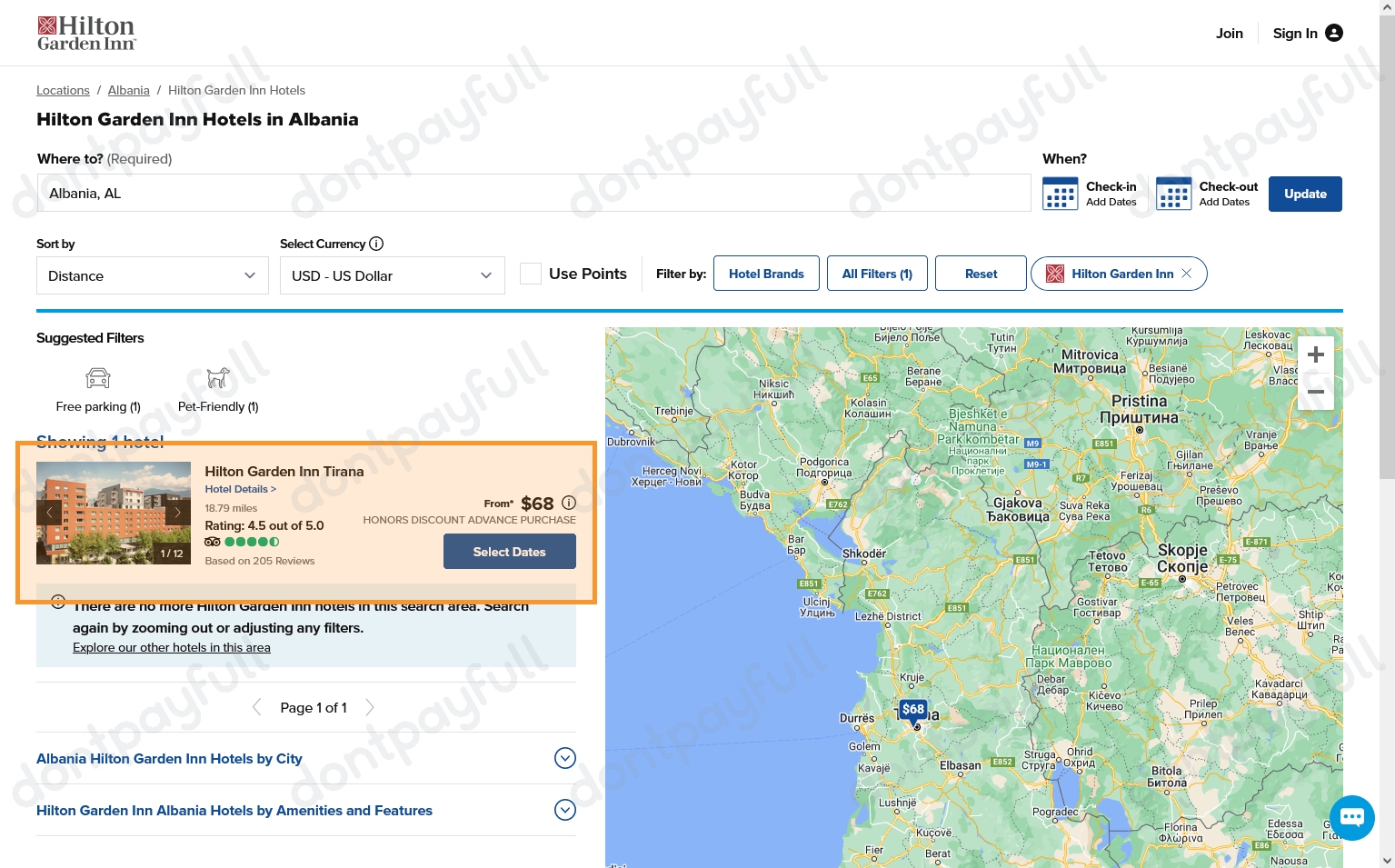1395x868 pixels.
Task: Toggle the Free parking suggested filter
Action: point(98,389)
